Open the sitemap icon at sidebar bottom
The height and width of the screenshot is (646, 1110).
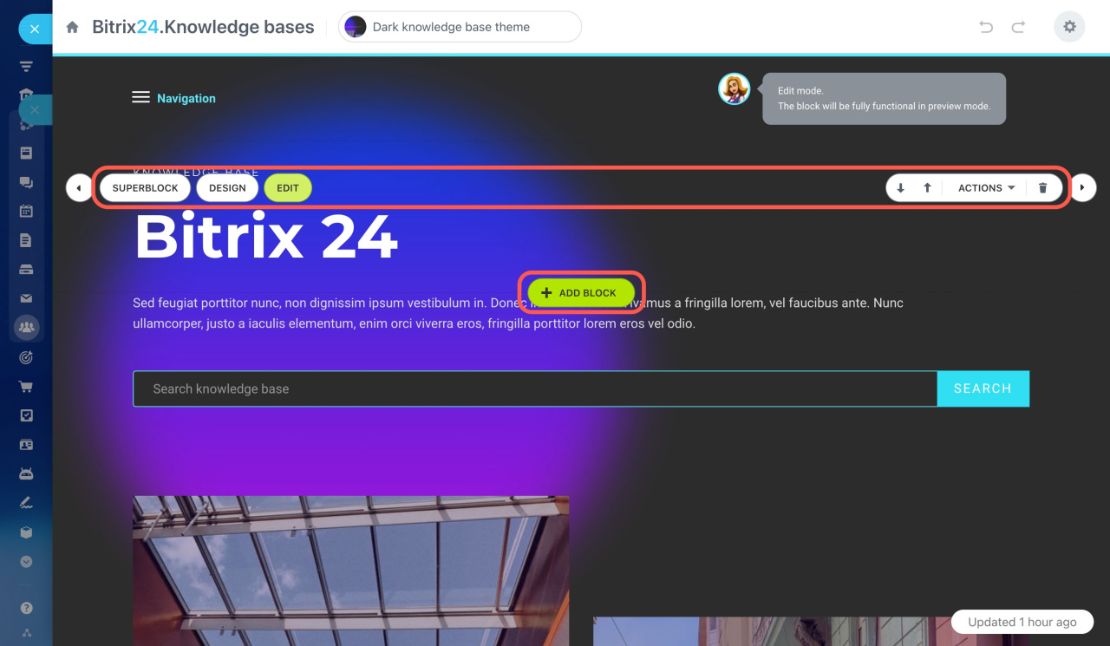click(x=26, y=633)
